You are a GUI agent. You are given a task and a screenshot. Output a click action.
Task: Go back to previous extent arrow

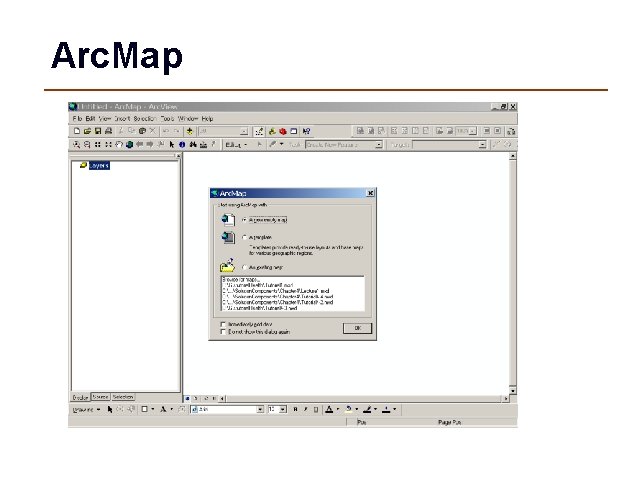(x=140, y=144)
